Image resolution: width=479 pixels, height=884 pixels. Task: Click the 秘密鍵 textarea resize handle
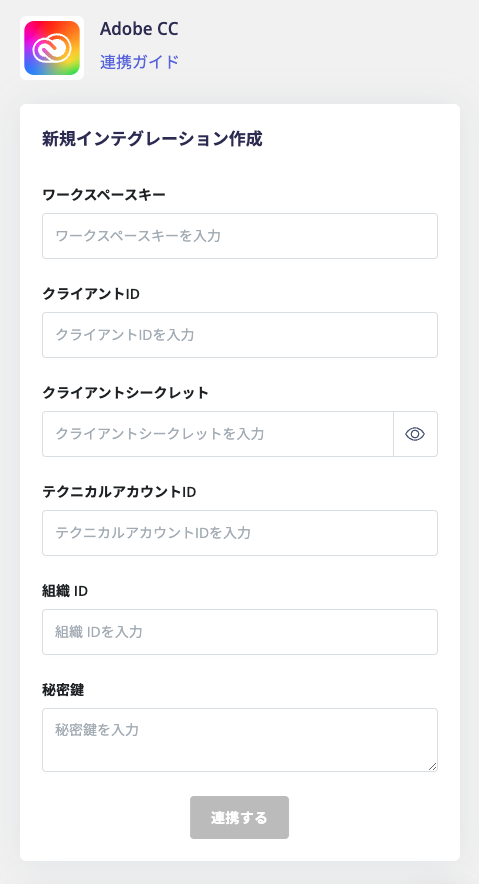point(432,766)
